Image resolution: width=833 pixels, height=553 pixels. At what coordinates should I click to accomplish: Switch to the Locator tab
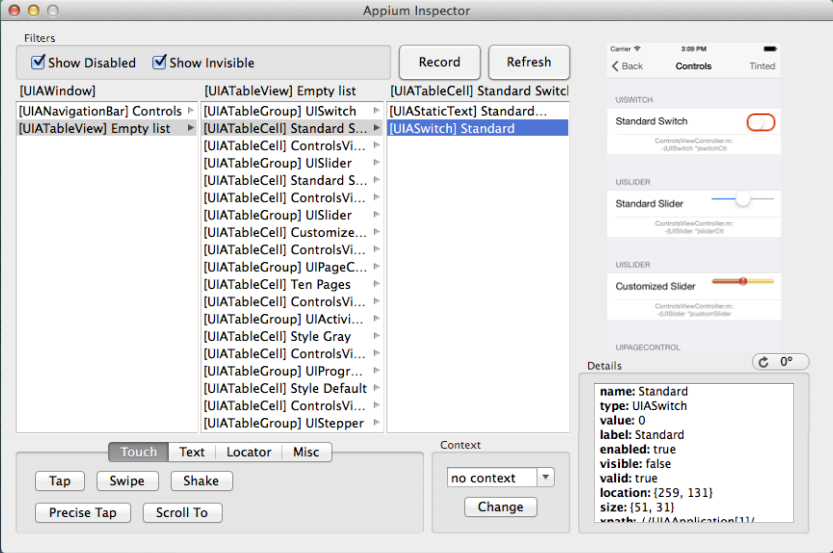pos(249,452)
